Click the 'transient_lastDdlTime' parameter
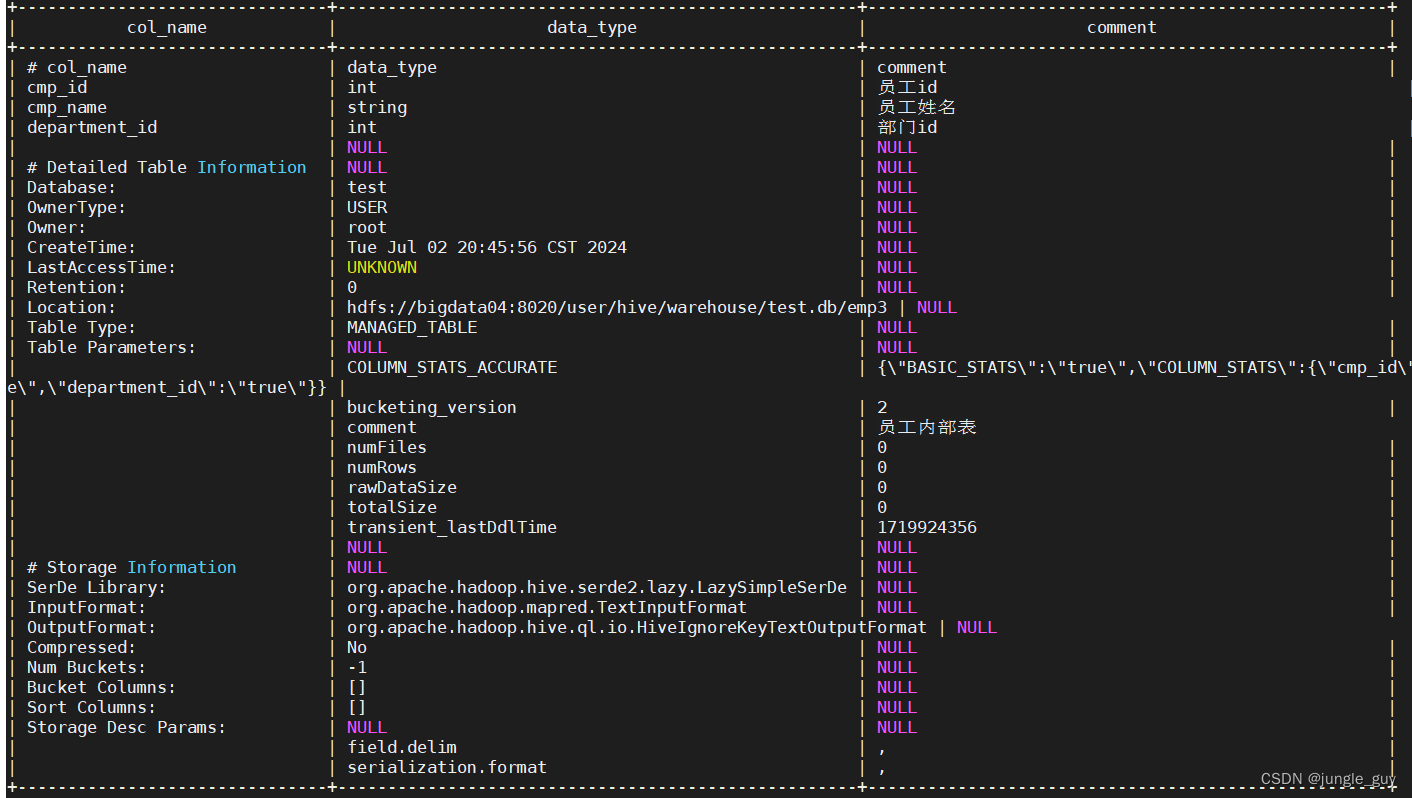 click(x=452, y=528)
